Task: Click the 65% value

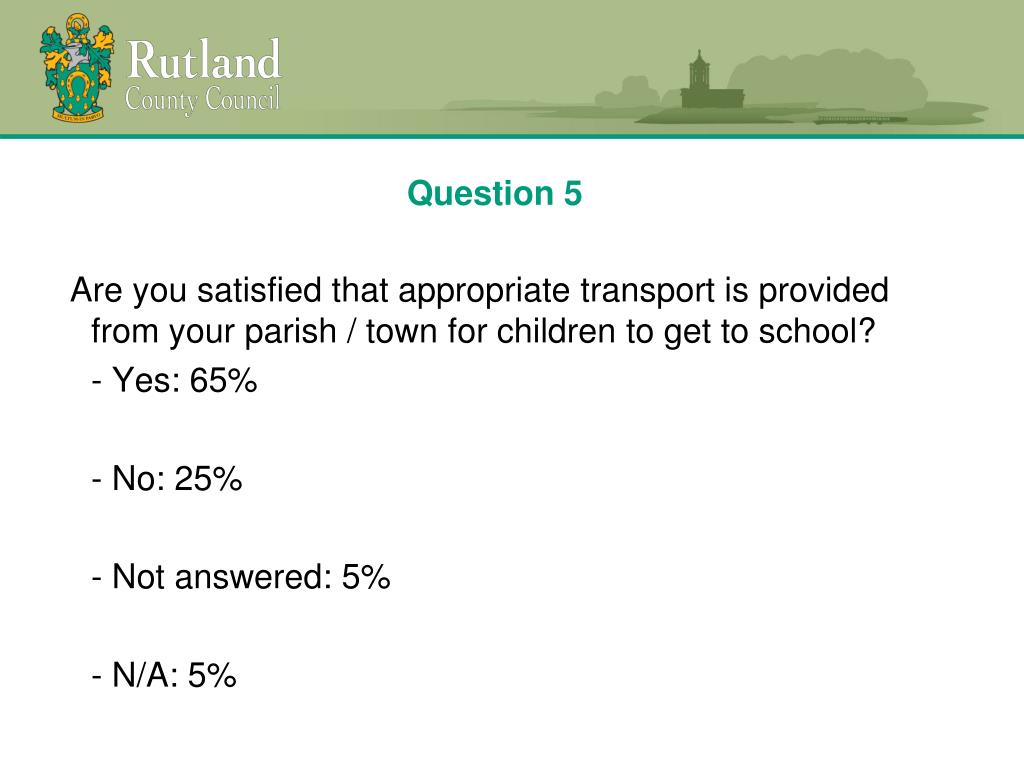Action: [x=223, y=380]
